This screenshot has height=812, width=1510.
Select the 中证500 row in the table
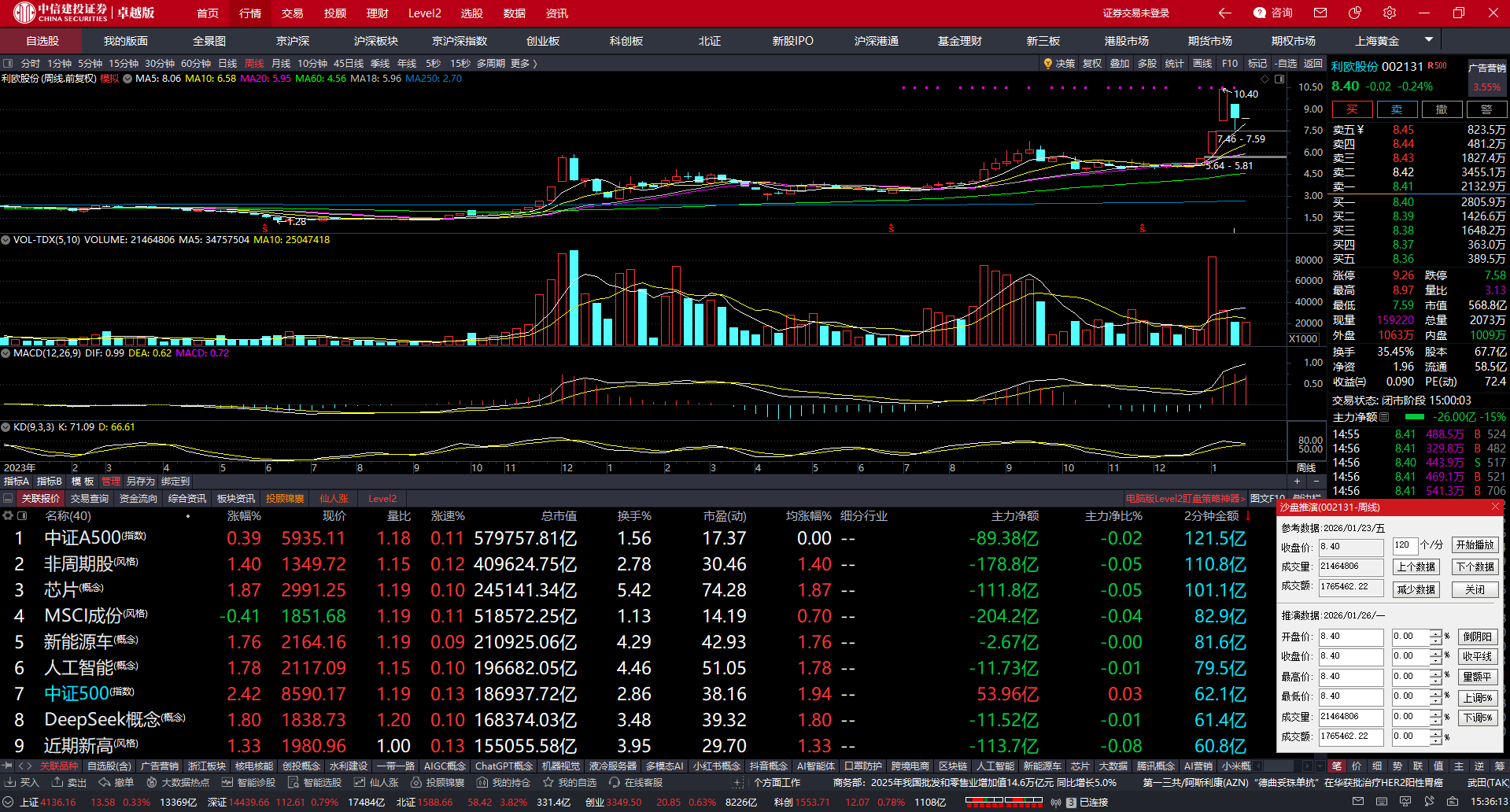[637, 694]
